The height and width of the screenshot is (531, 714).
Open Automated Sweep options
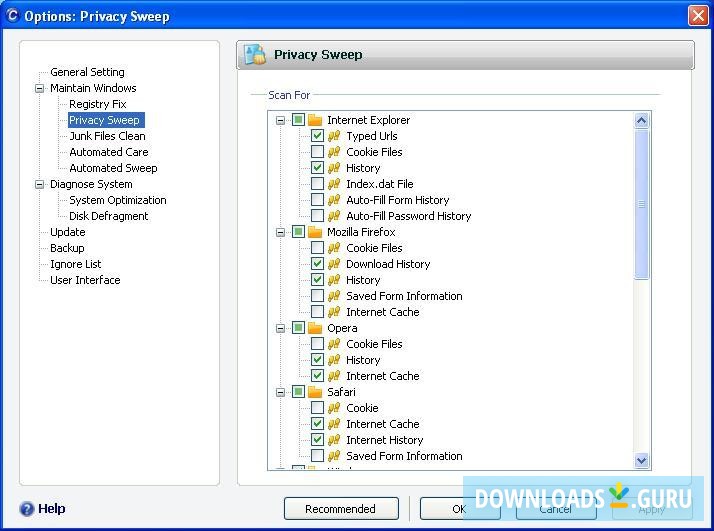113,168
